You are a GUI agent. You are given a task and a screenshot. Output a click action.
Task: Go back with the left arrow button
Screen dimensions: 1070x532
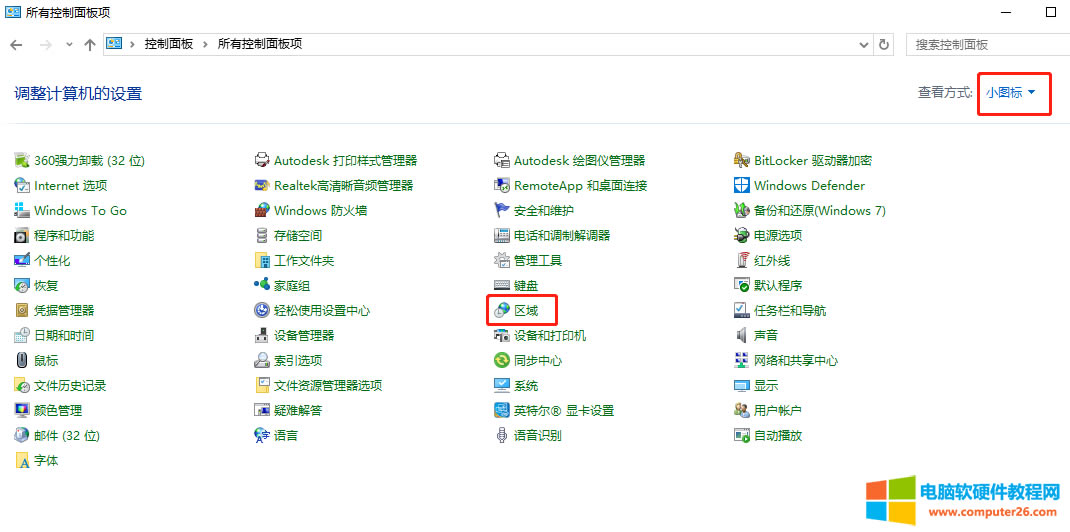(x=16, y=45)
